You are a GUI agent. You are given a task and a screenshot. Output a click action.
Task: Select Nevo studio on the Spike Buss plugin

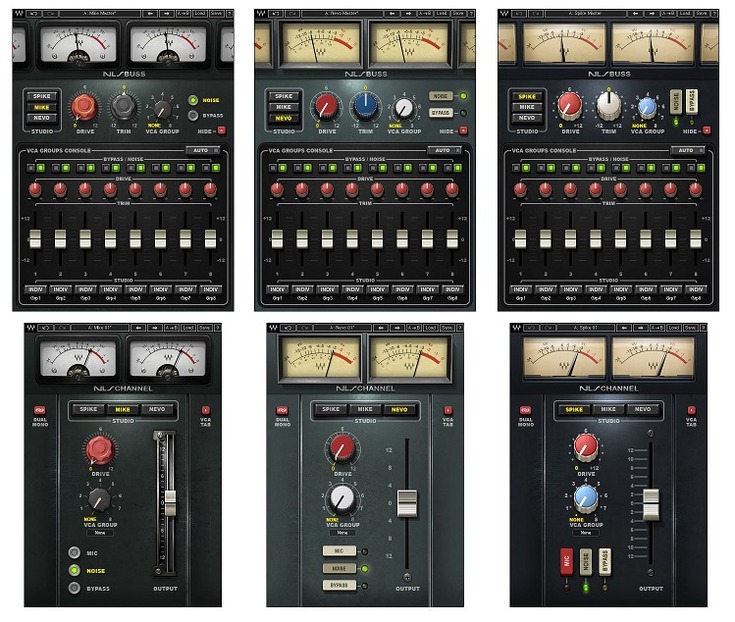coord(527,118)
